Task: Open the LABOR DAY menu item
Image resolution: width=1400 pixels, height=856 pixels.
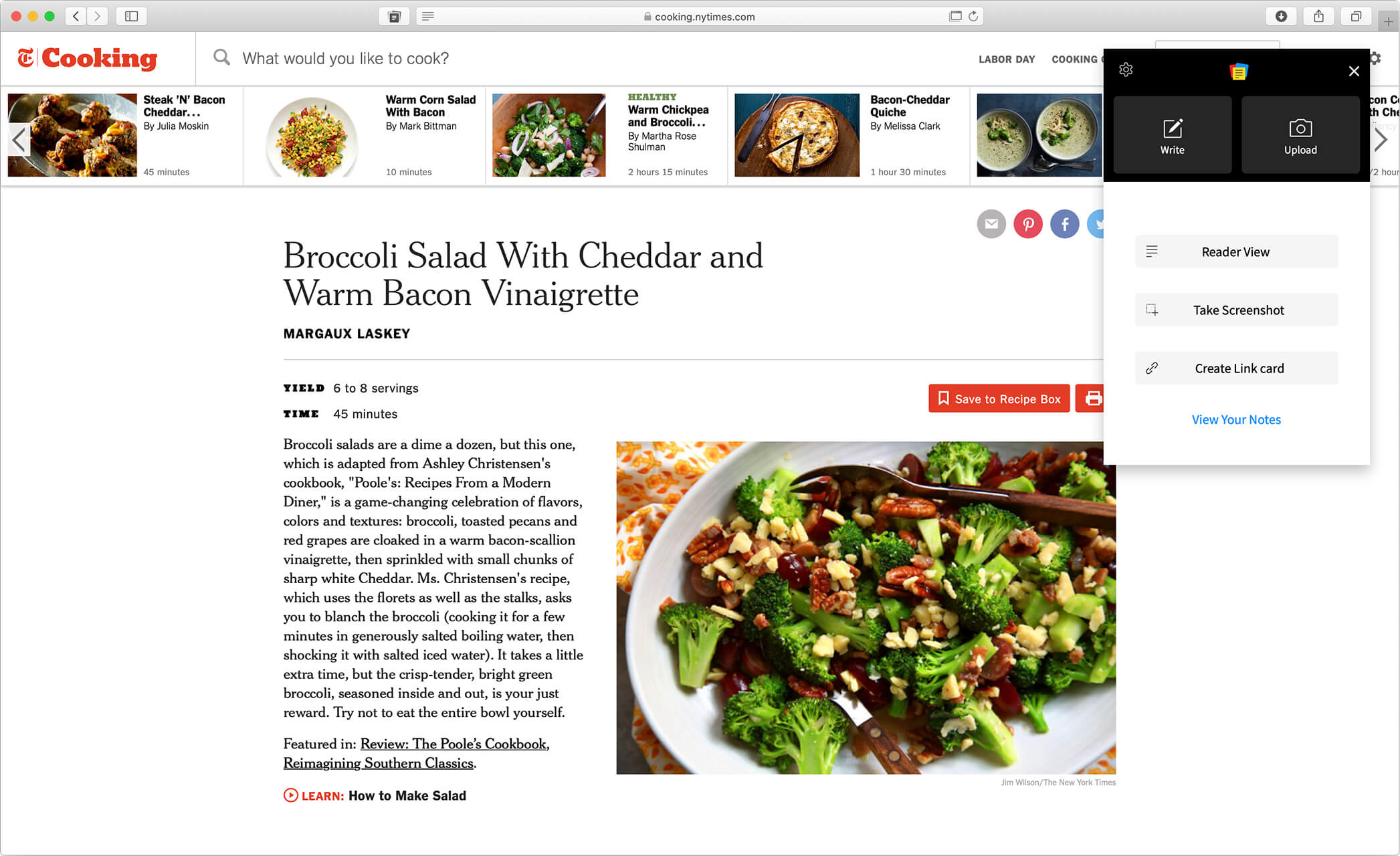Action: (1006, 59)
